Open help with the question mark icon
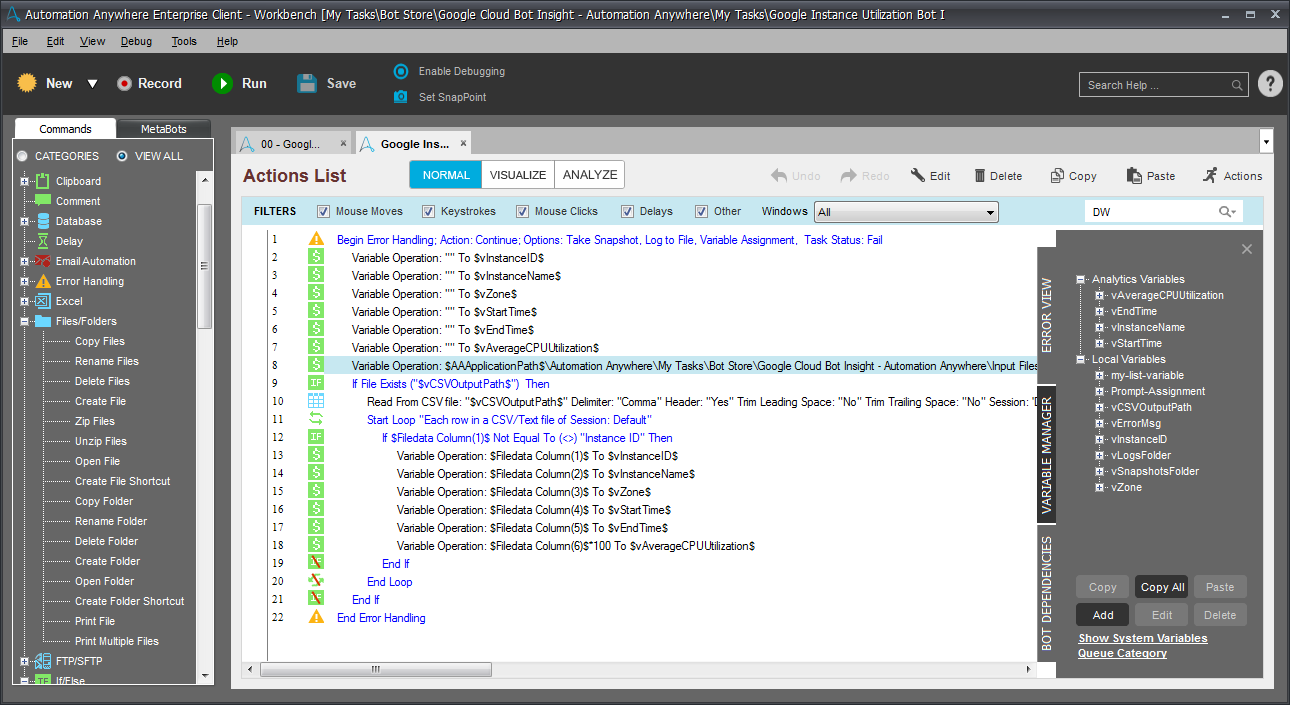This screenshot has width=1290, height=705. click(x=1269, y=84)
